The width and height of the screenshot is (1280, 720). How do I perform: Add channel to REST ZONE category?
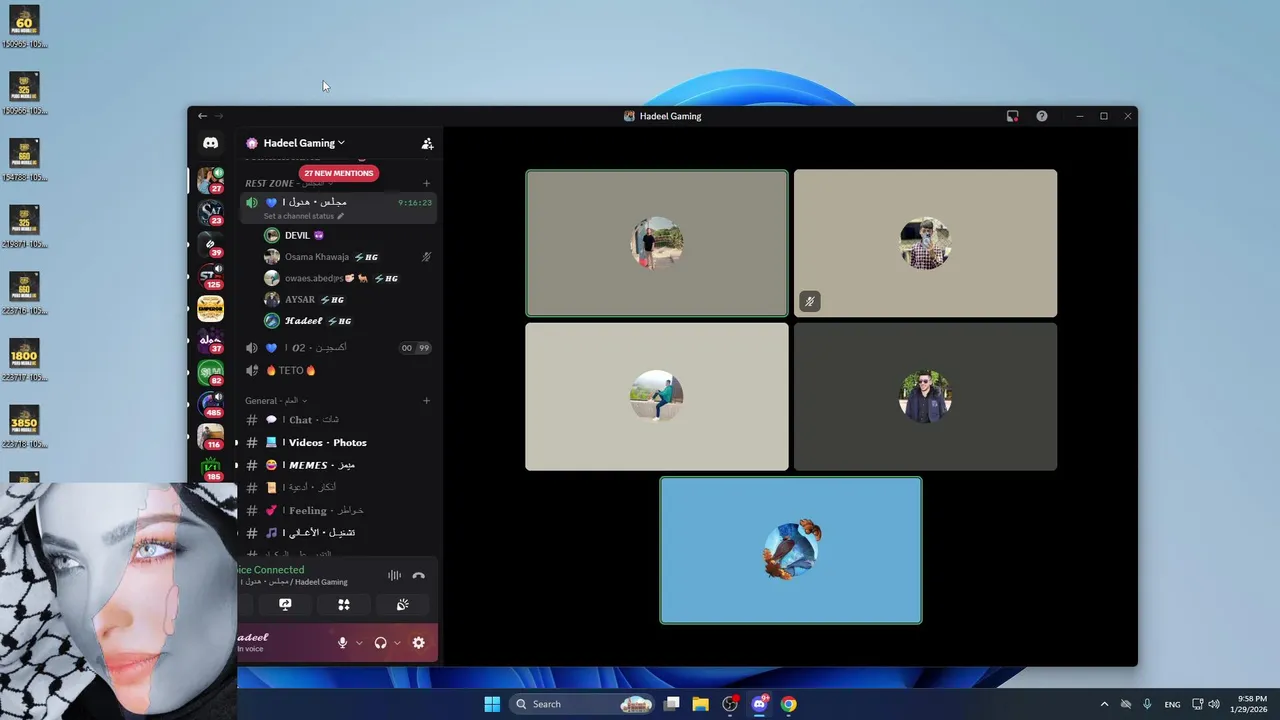(x=426, y=183)
